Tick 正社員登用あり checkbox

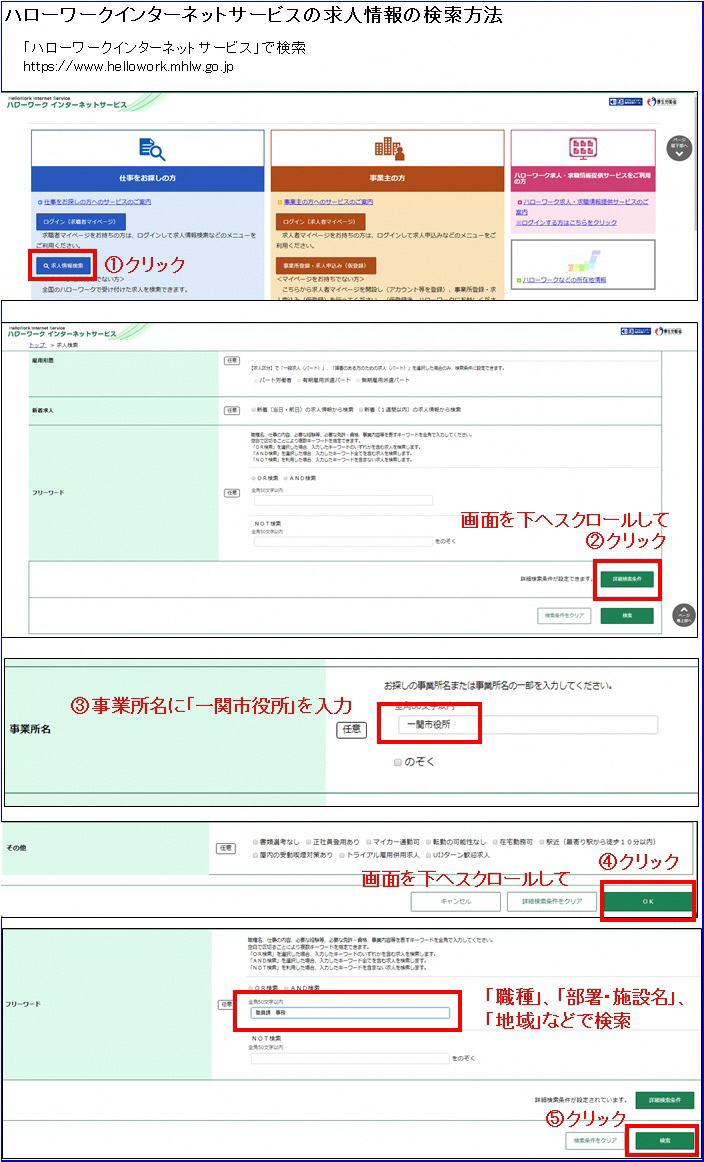click(306, 842)
